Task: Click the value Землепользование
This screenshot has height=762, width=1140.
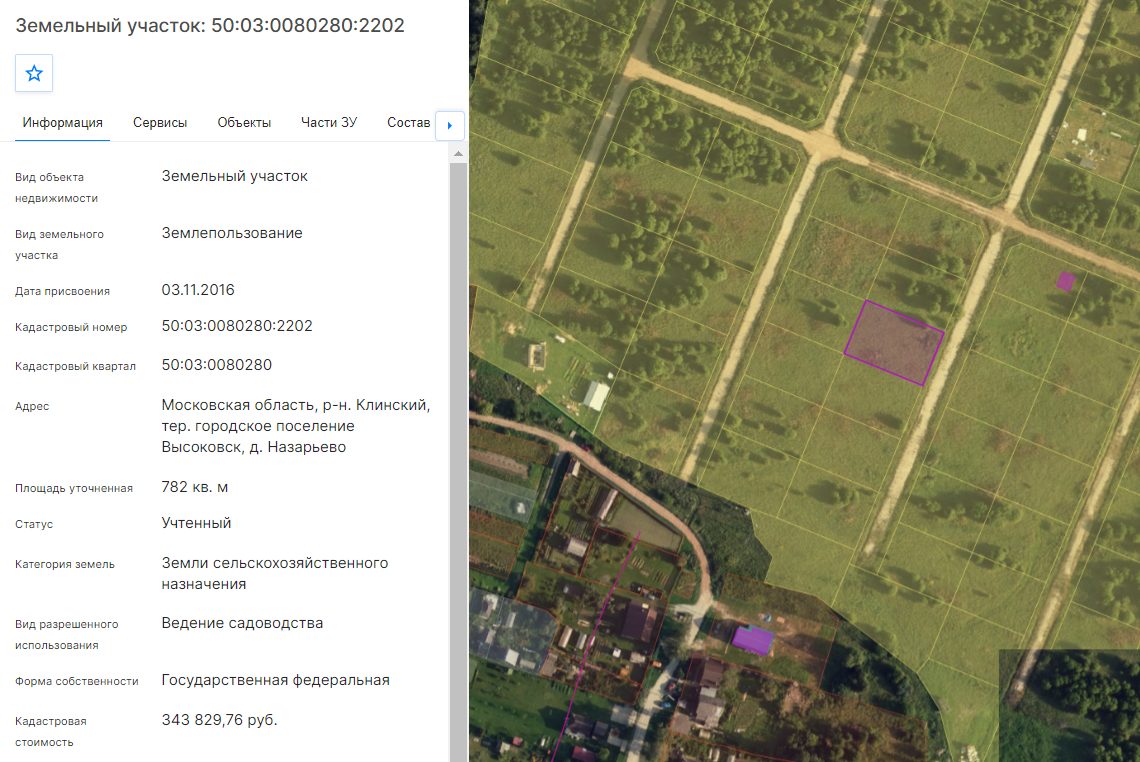Action: coord(232,233)
